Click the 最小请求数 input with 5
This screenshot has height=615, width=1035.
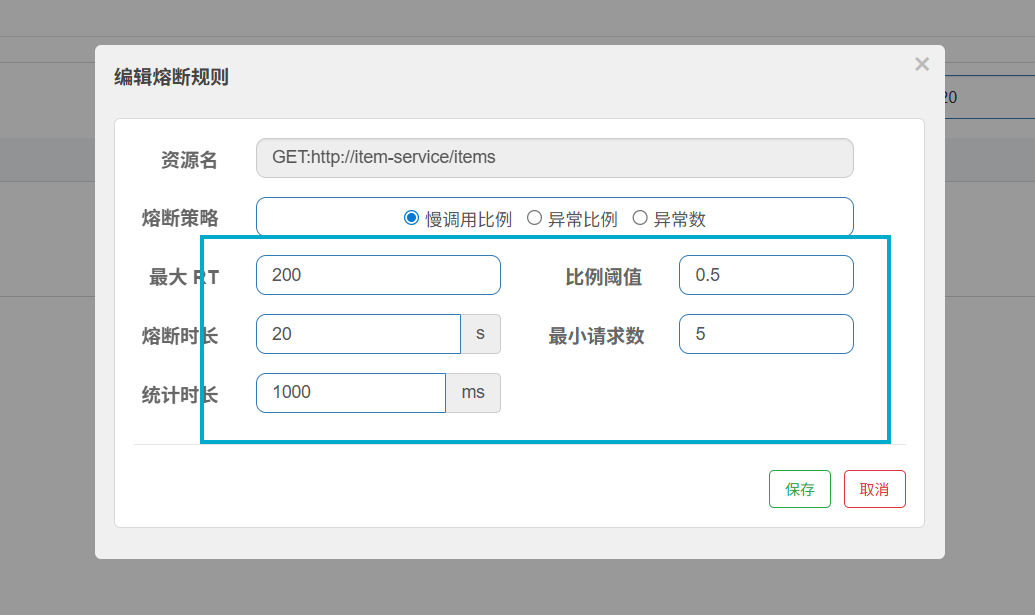766,334
